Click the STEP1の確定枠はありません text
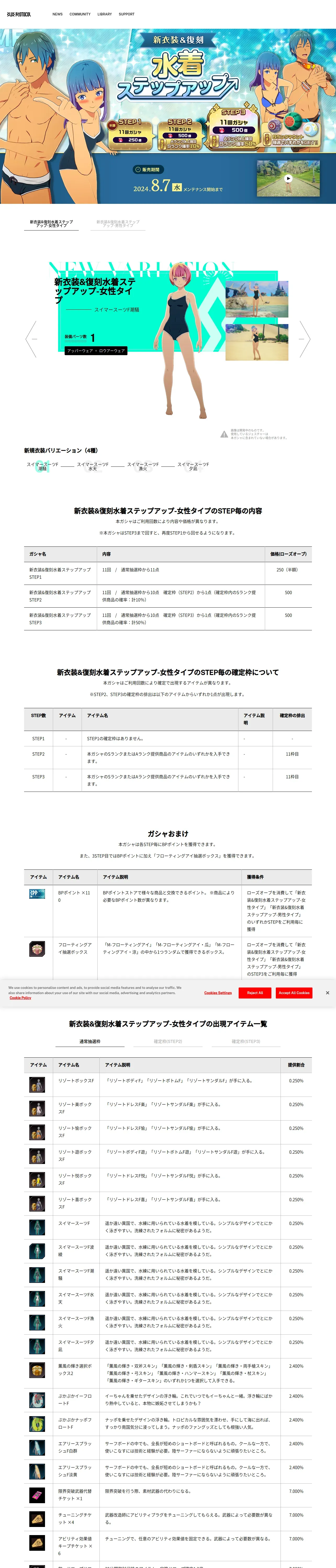This screenshot has height=1568, width=336. coord(115,738)
